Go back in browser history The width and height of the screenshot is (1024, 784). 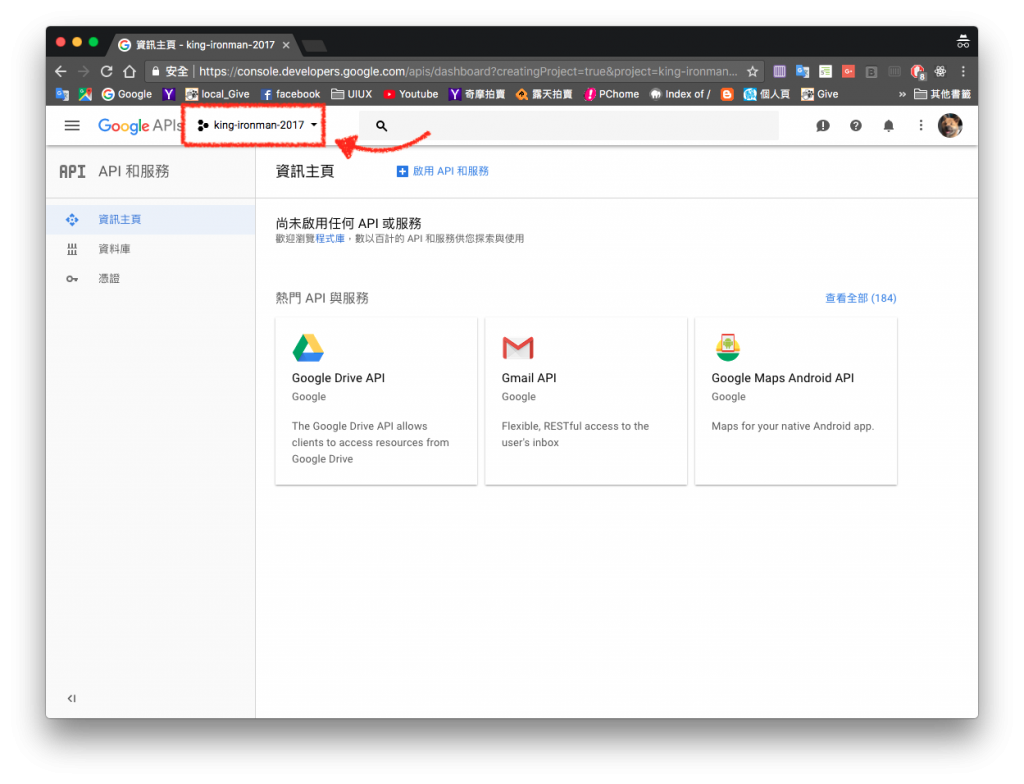(x=61, y=71)
